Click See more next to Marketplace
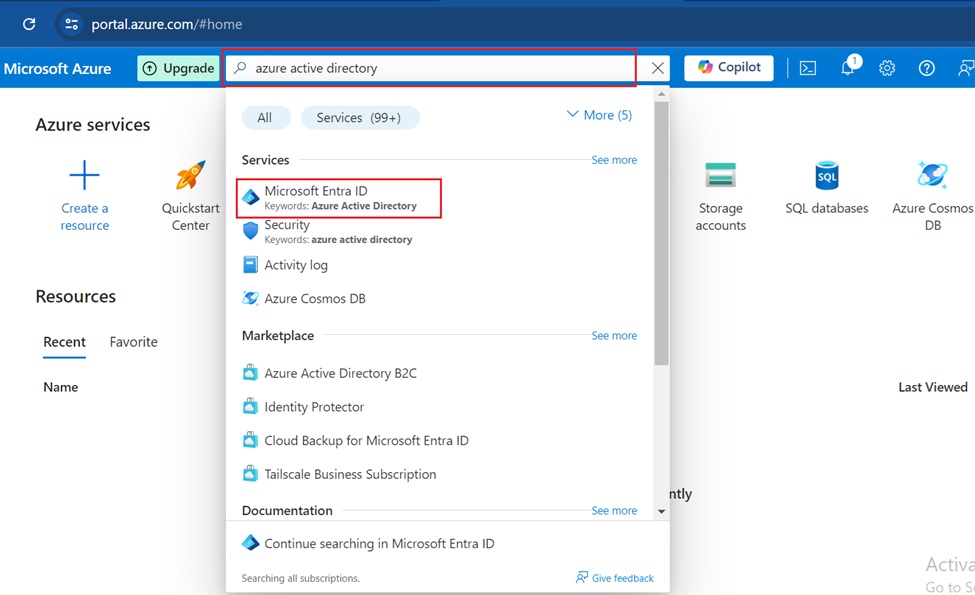Viewport: 975px width, 595px height. [x=614, y=335]
